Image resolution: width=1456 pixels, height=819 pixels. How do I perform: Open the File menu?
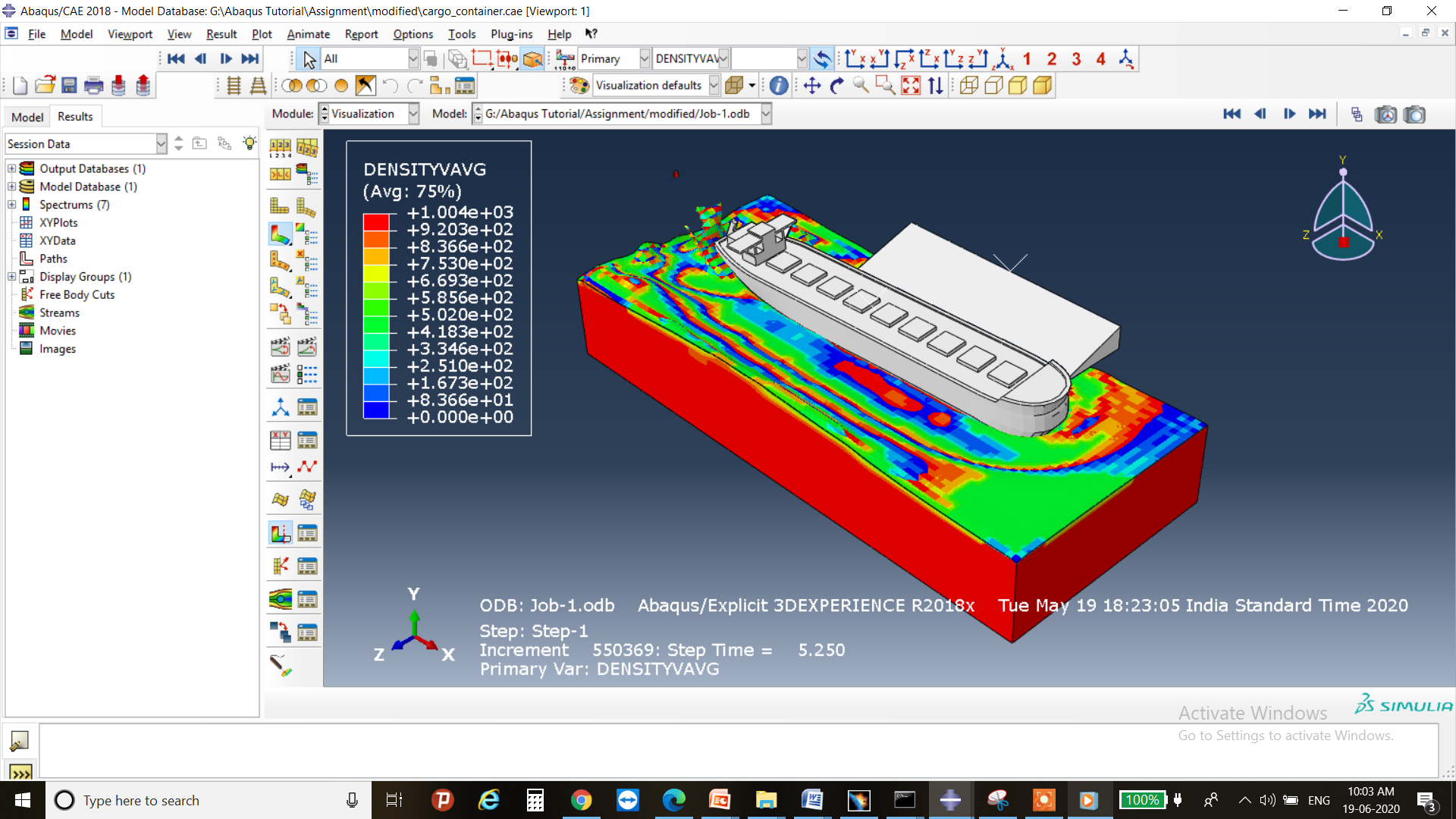coord(36,34)
